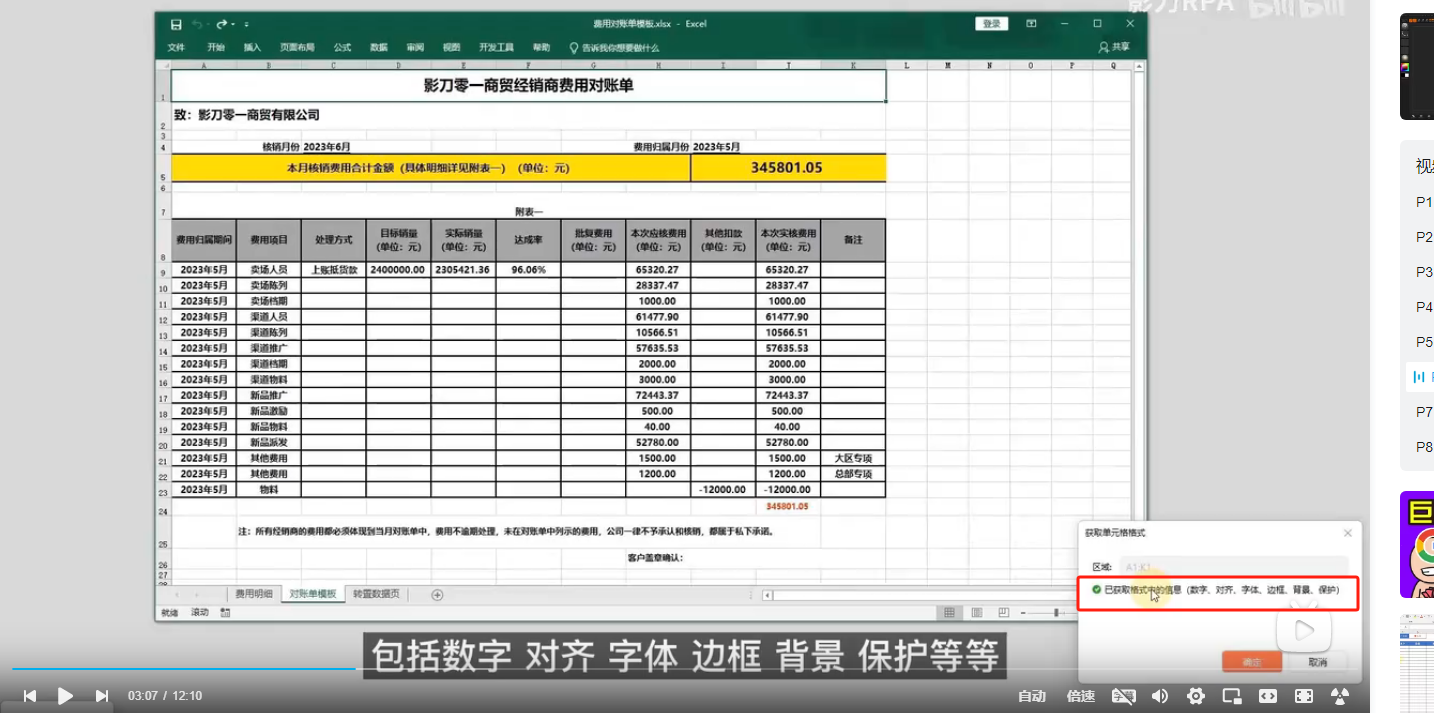Screen dimensions: 1434x713
Task: Open the 文件 menu
Action: [x=176, y=47]
